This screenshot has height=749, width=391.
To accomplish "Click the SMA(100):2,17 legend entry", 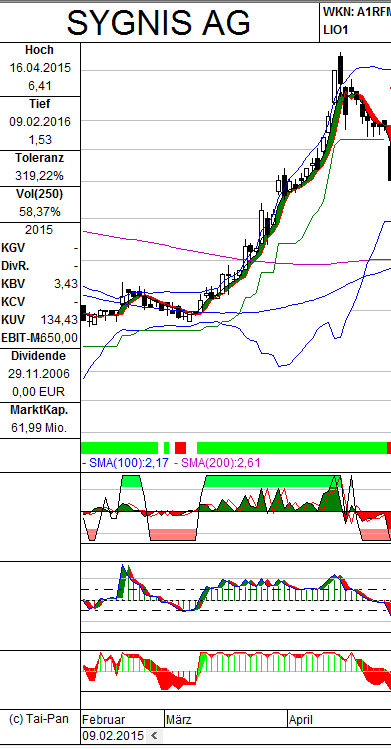I will (x=125, y=462).
